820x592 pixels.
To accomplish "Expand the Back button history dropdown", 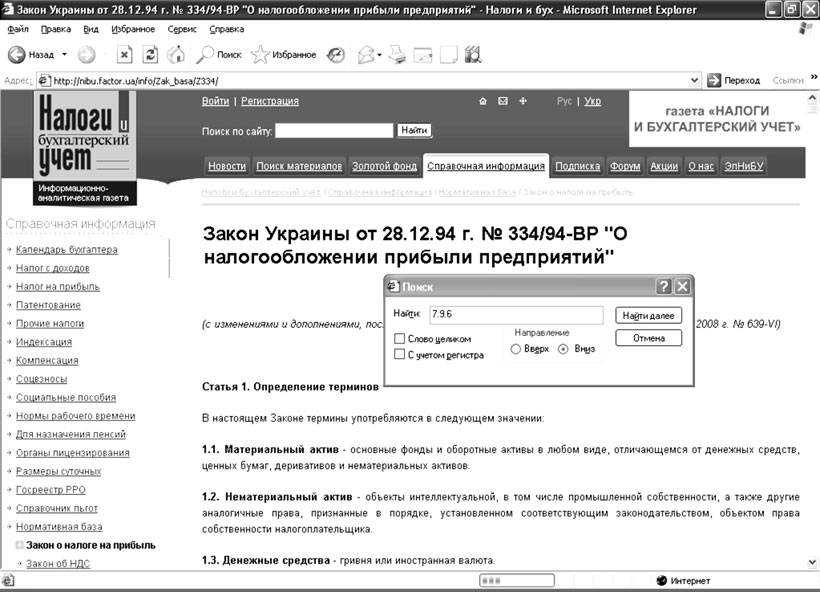I will coord(65,54).
